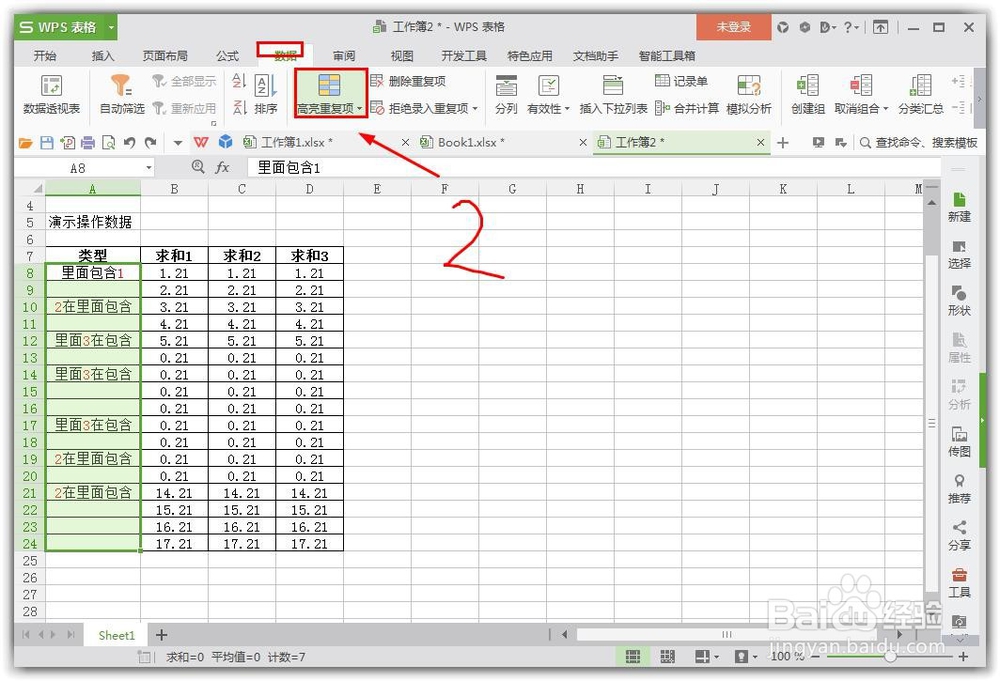The image size is (1000, 681).
Task: Switch to normal view in status bar
Action: (633, 657)
